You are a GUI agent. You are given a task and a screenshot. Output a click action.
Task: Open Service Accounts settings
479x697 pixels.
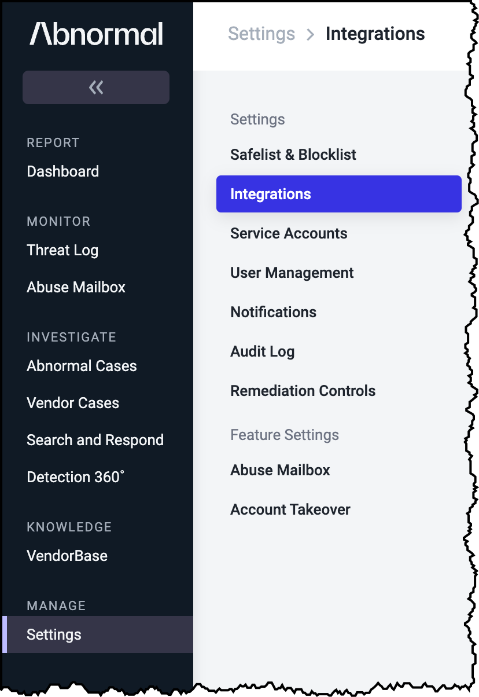[x=289, y=233]
